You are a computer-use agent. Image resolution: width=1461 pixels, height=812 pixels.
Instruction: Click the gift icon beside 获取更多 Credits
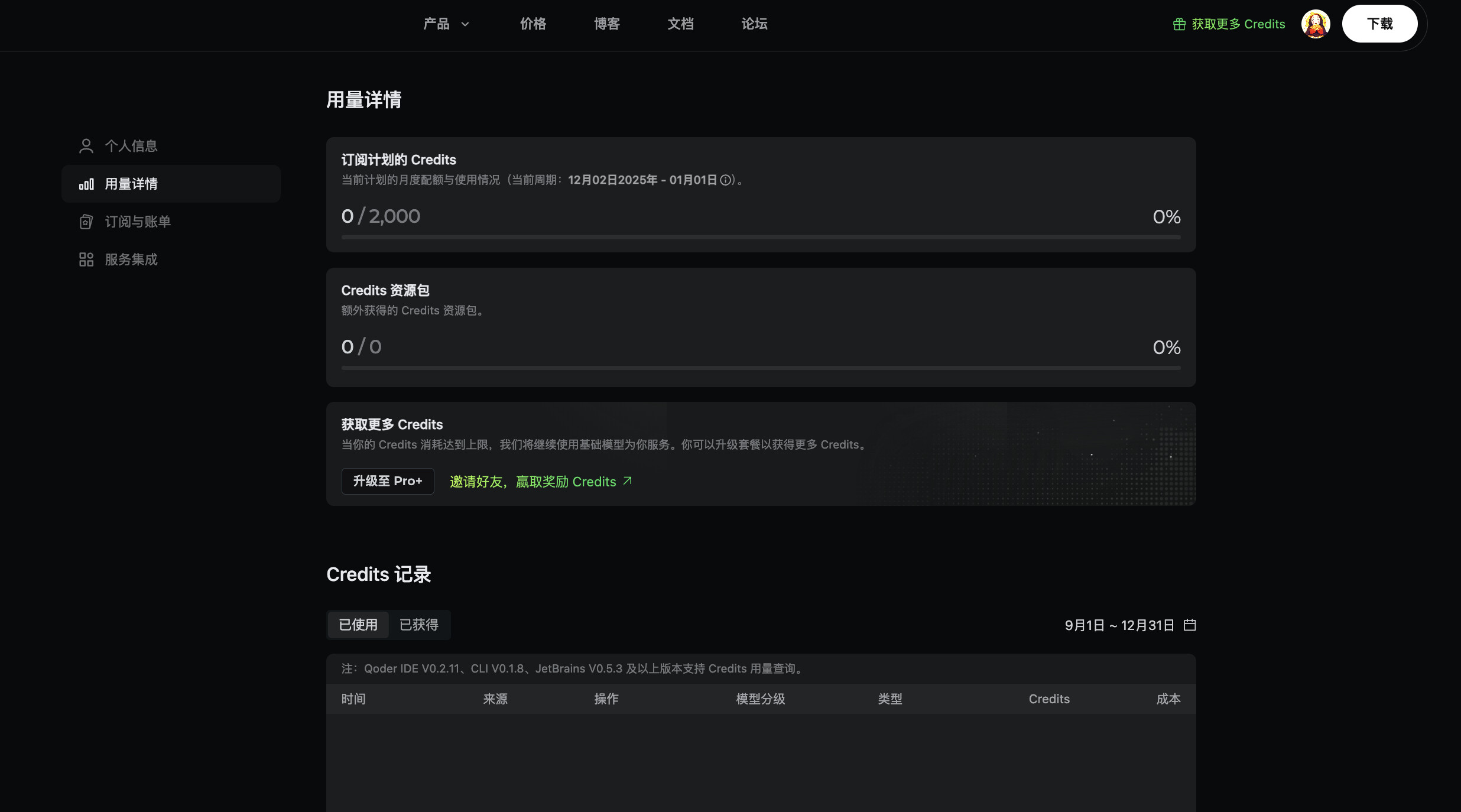point(1179,24)
